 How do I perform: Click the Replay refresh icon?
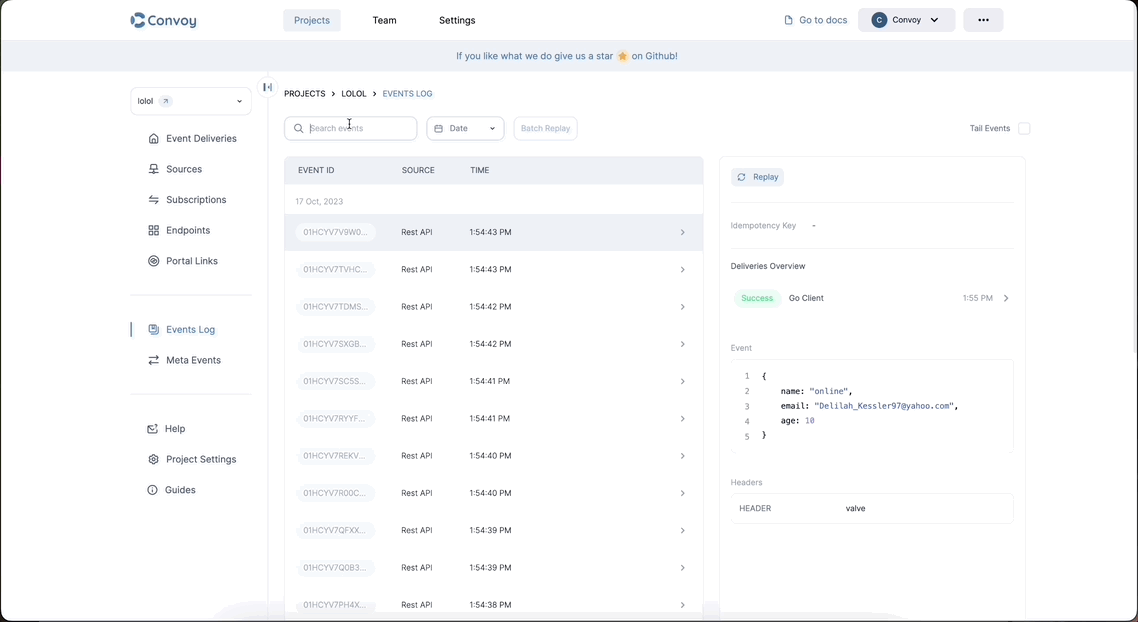point(741,177)
